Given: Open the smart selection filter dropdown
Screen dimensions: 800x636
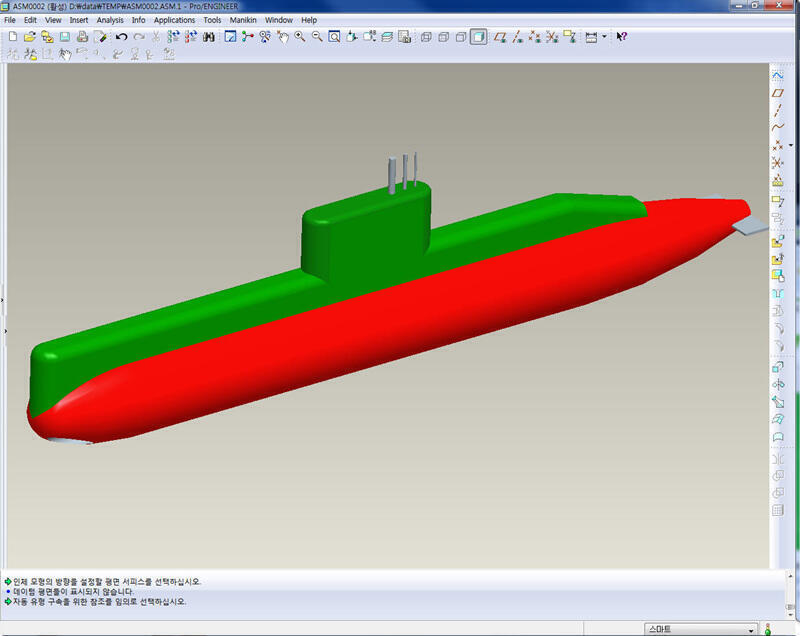Looking at the screenshot, I should (x=751, y=629).
